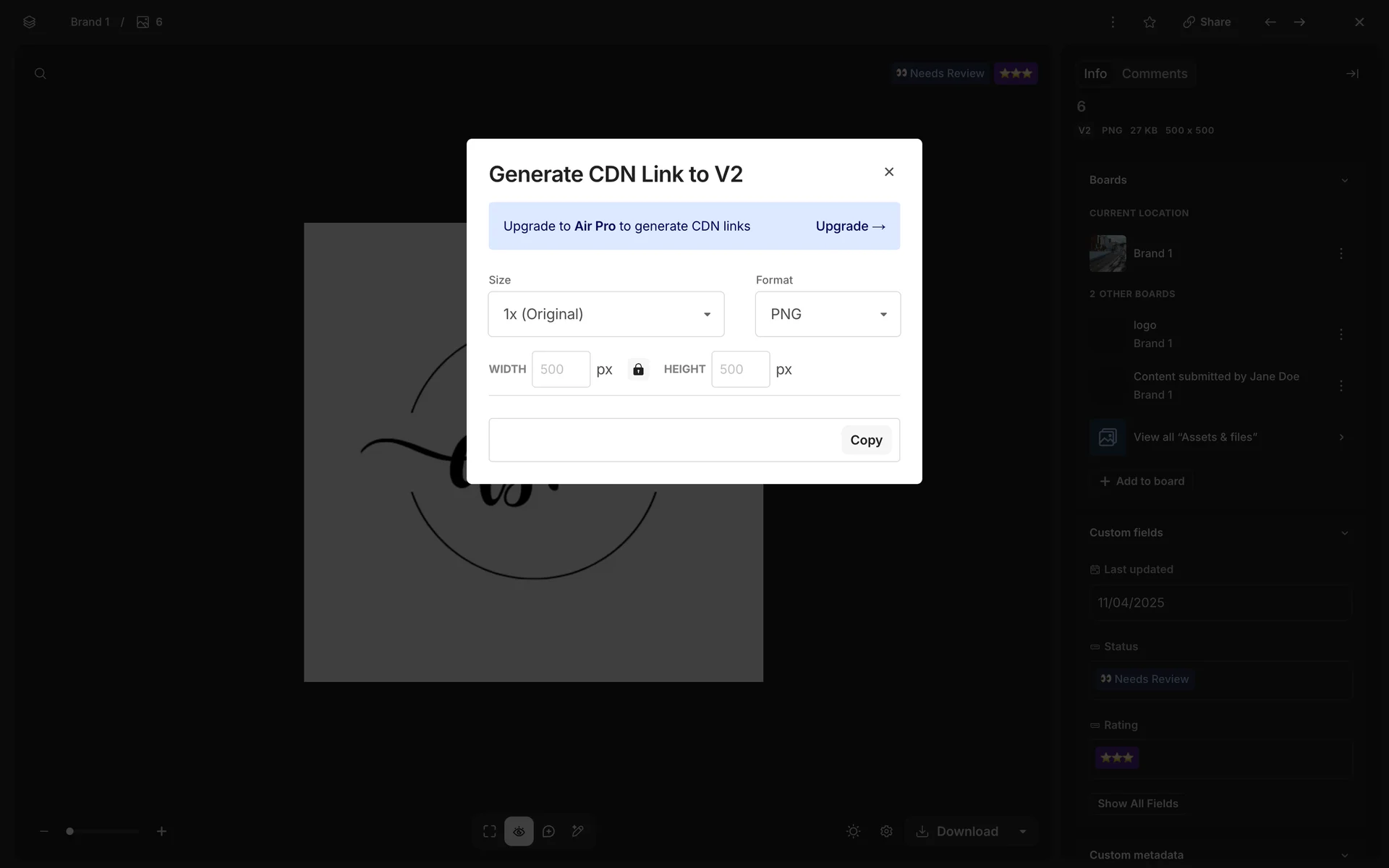1389x868 pixels.
Task: Click the Width input field
Action: pos(561,370)
